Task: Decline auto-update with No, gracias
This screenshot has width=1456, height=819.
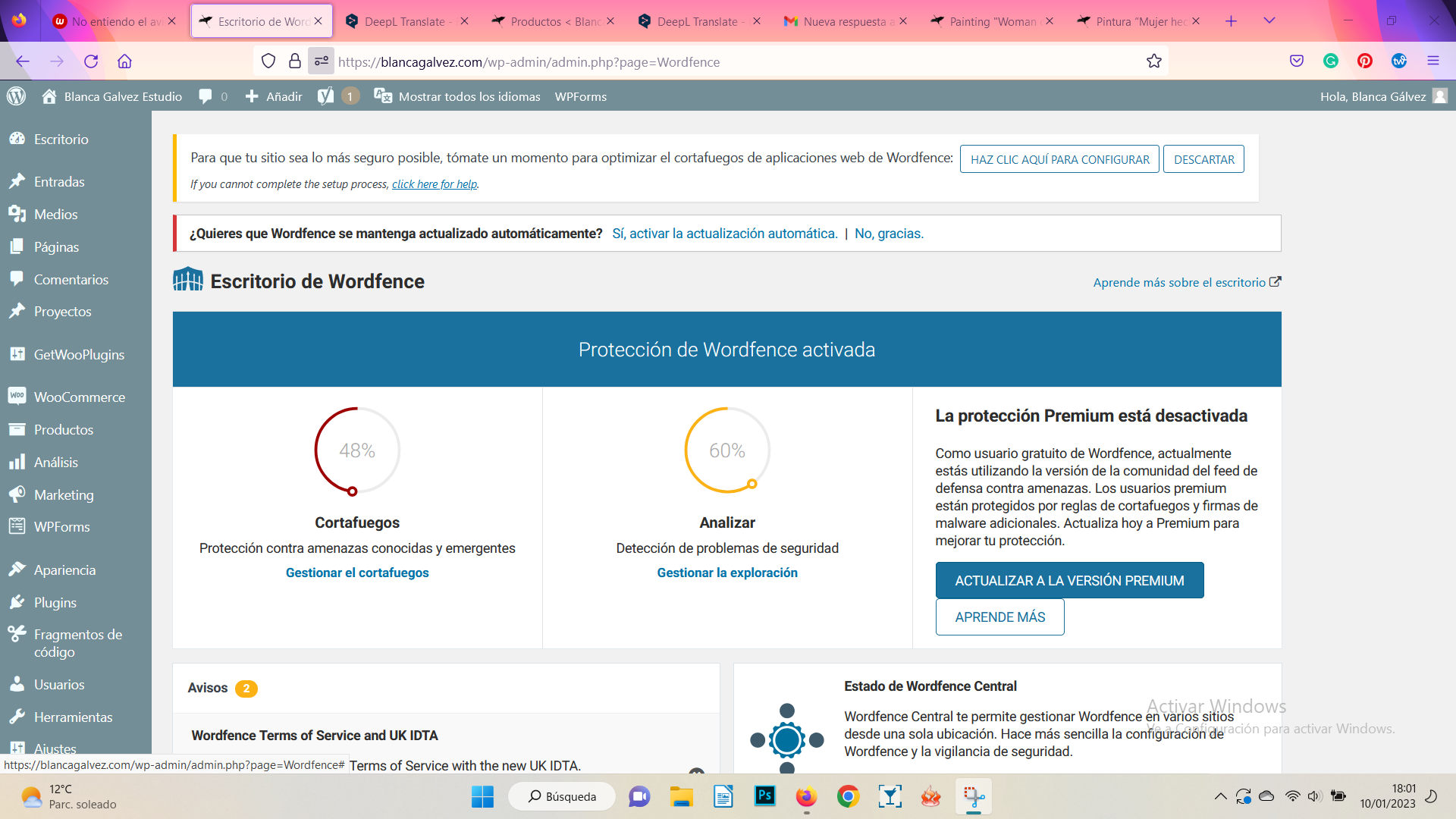Action: tap(889, 234)
